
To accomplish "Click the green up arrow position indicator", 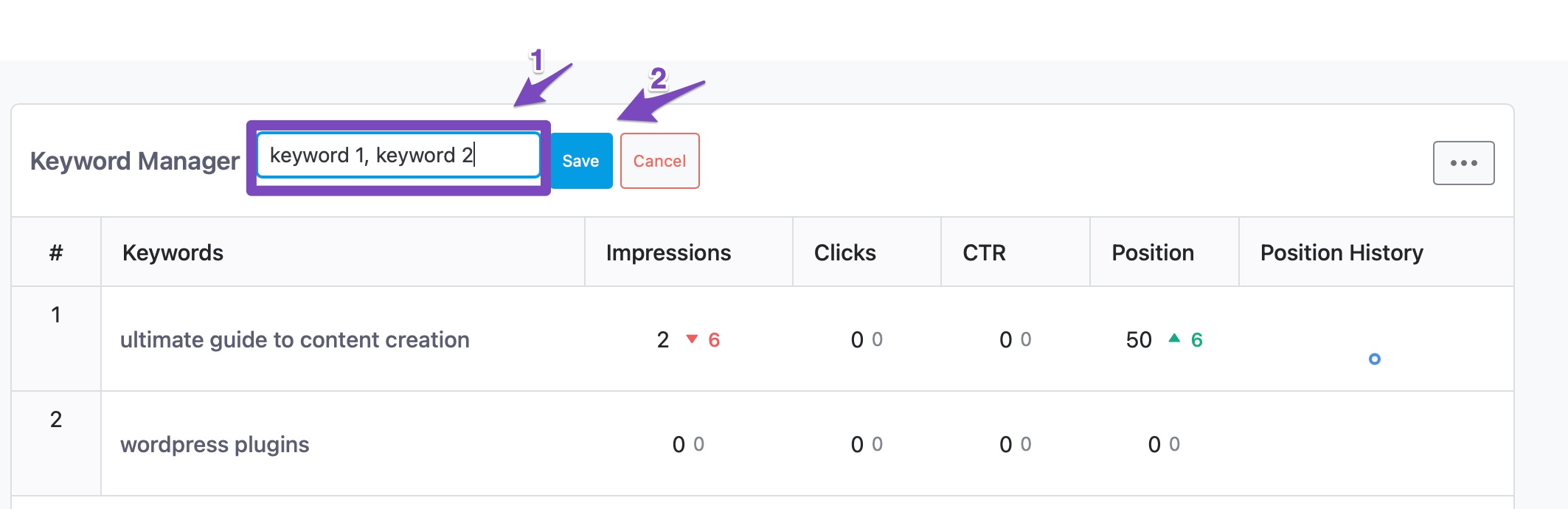I will 1174,339.
